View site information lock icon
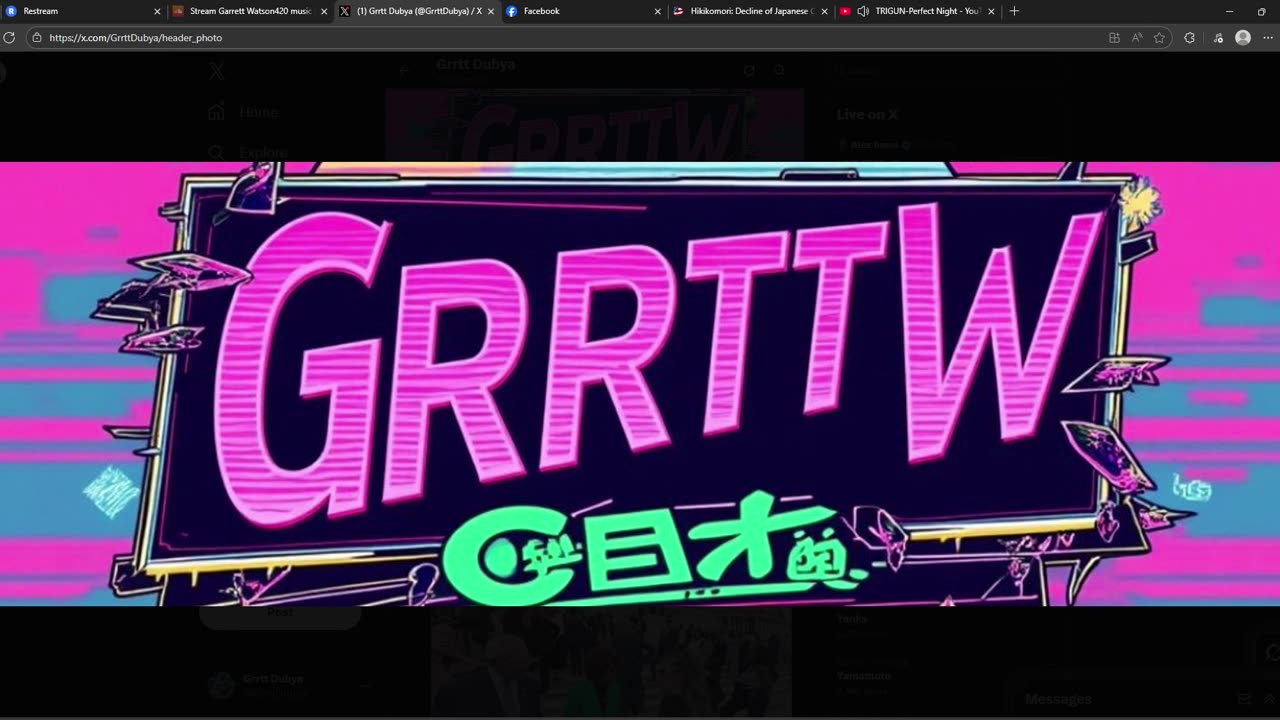 tap(37, 37)
